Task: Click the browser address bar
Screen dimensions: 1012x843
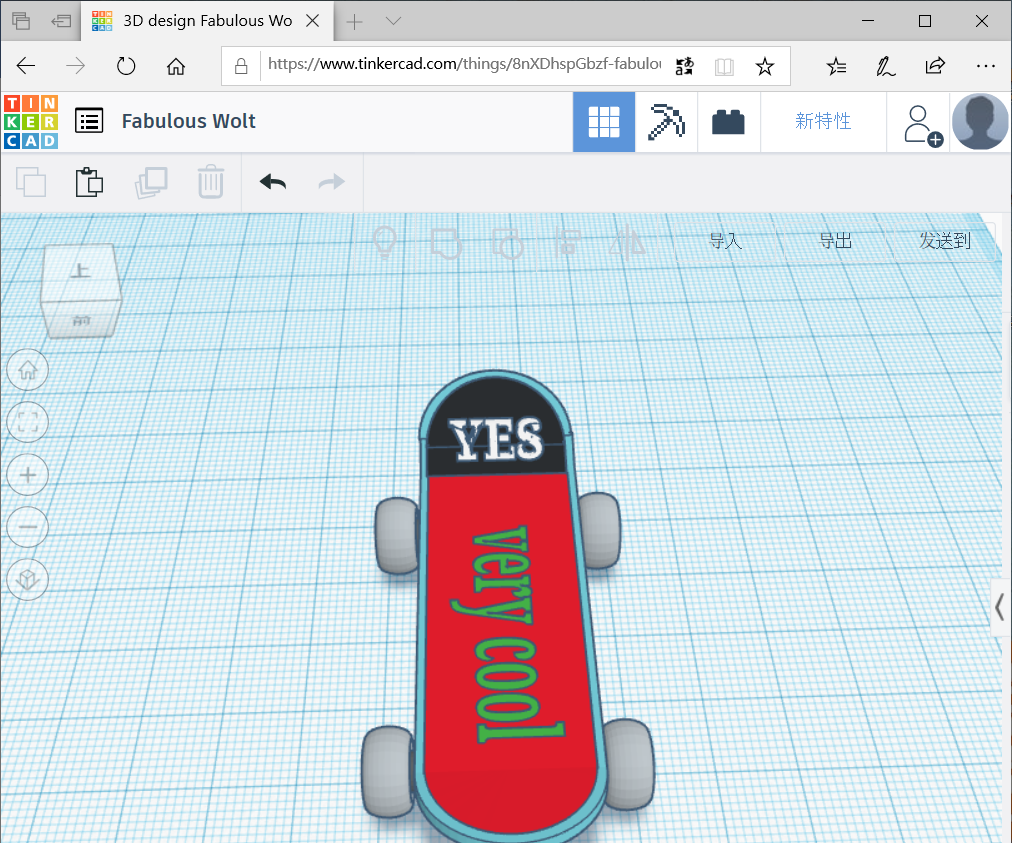Action: point(460,64)
